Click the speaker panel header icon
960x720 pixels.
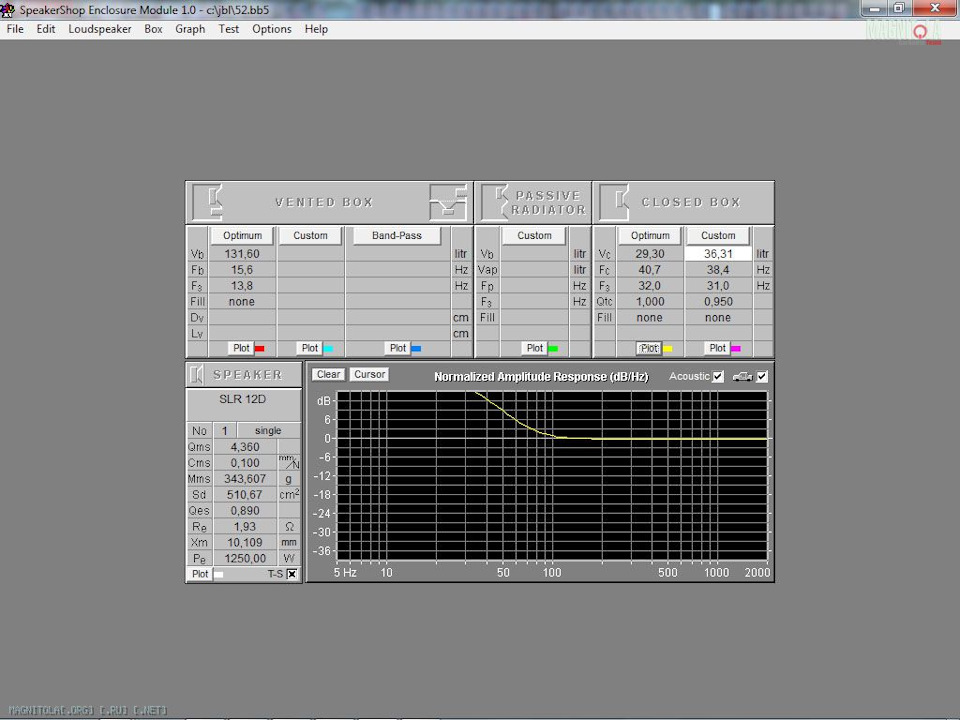point(197,375)
